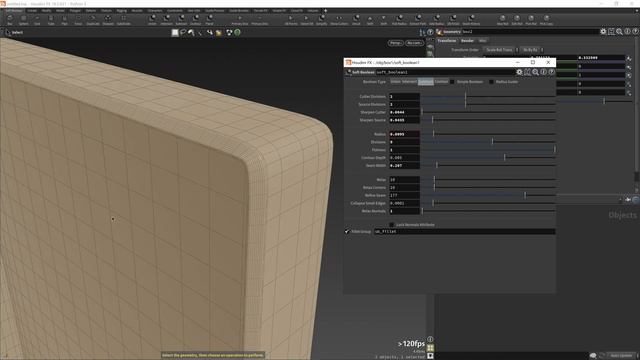Click the Union shelf tool icon
Screen dimensions: 640x360
pyautogui.click(x=152, y=18)
